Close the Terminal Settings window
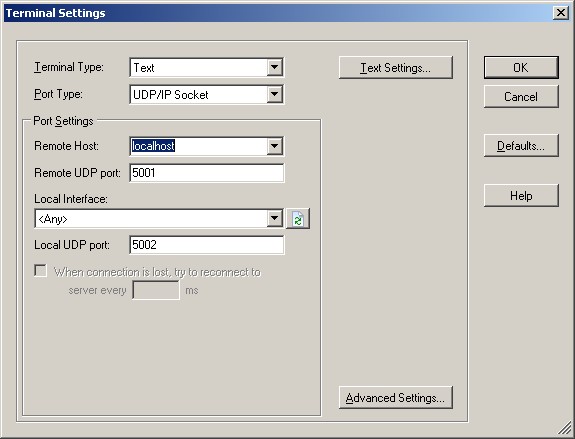This screenshot has width=575, height=439. tap(561, 13)
